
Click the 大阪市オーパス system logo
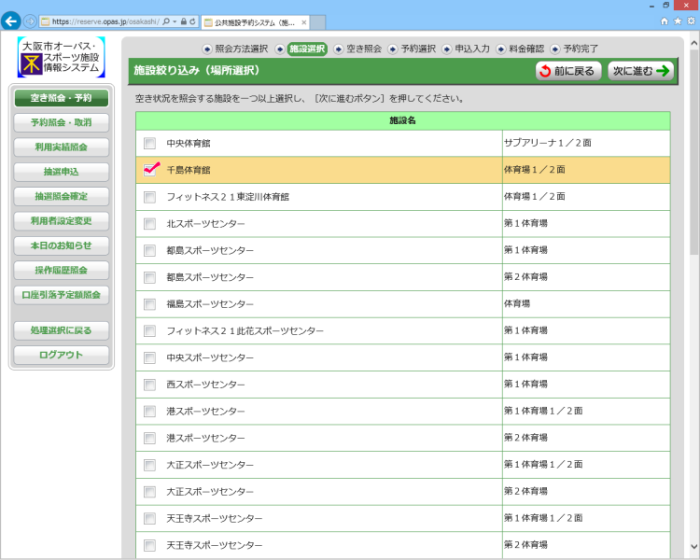tap(61, 57)
